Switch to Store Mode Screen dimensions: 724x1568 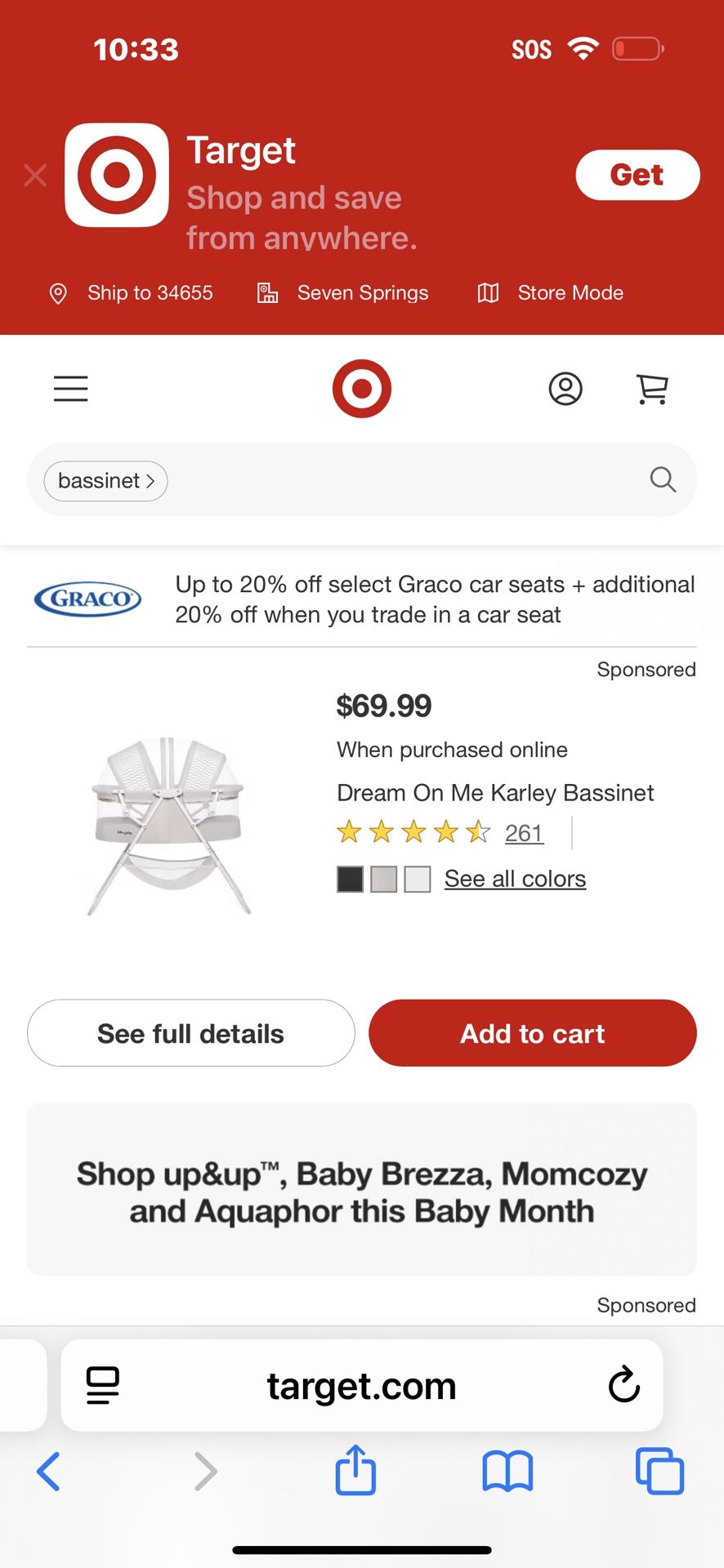click(x=552, y=293)
